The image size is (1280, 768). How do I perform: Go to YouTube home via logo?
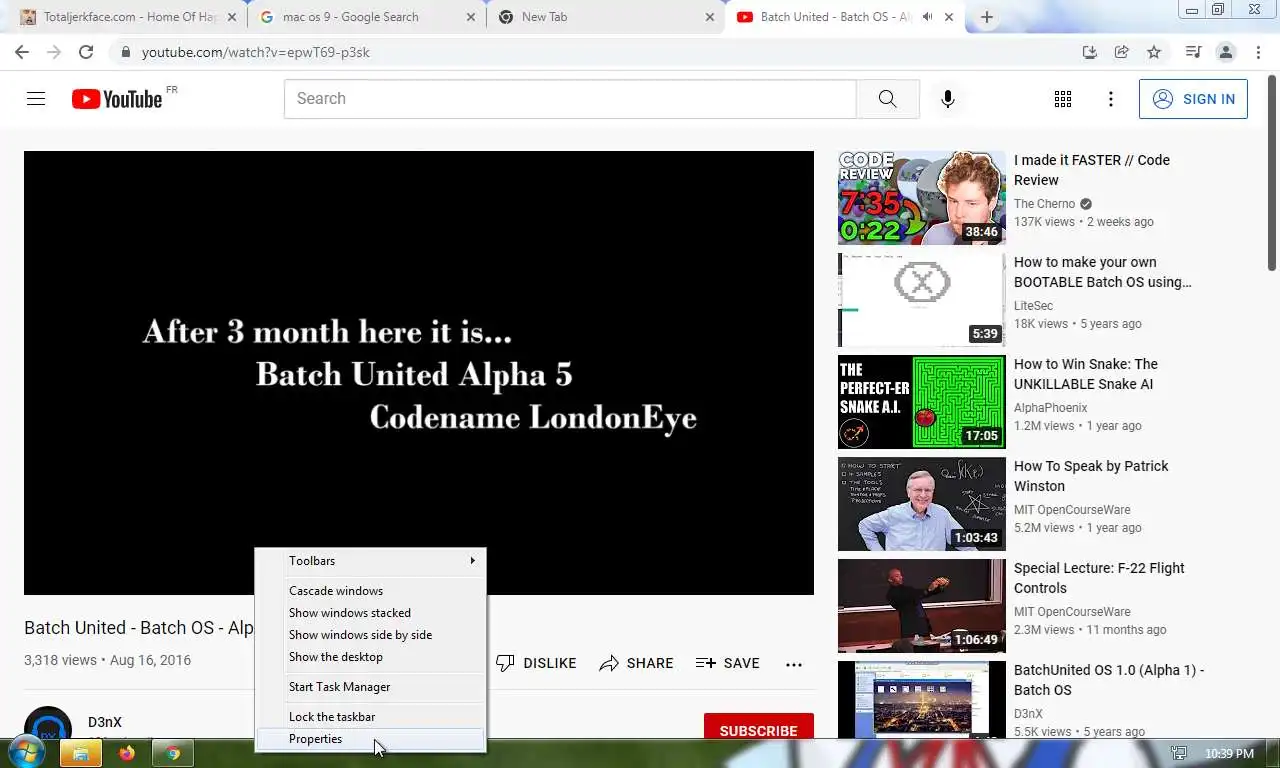117,99
